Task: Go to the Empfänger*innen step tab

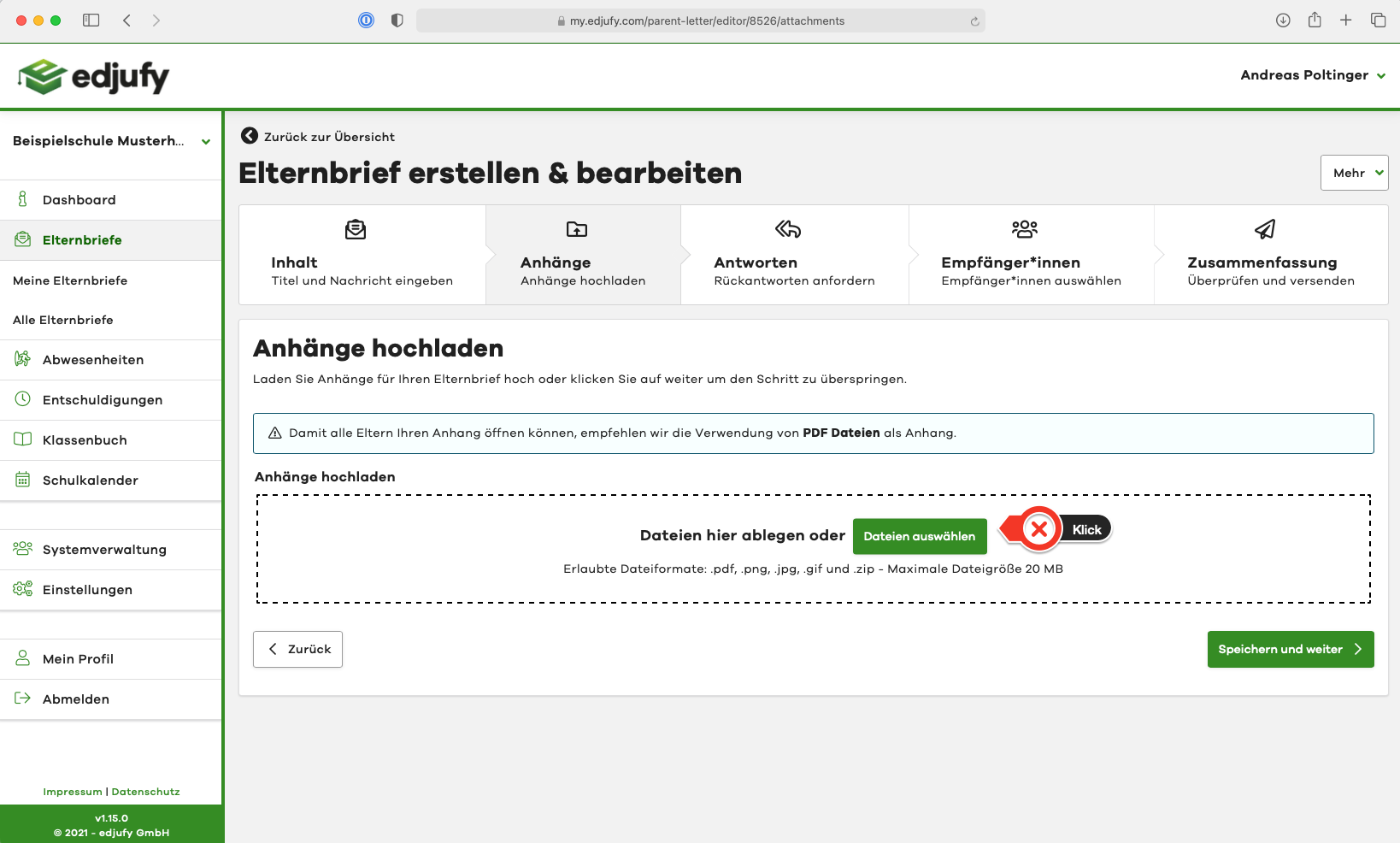Action: (1031, 255)
